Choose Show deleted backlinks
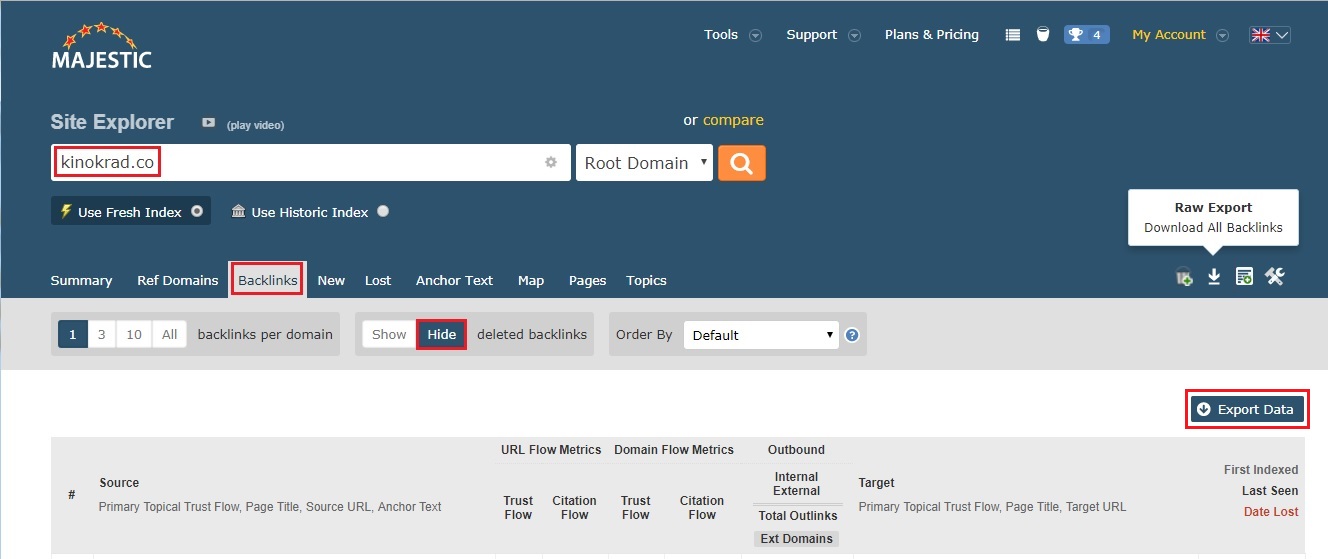 click(x=389, y=334)
